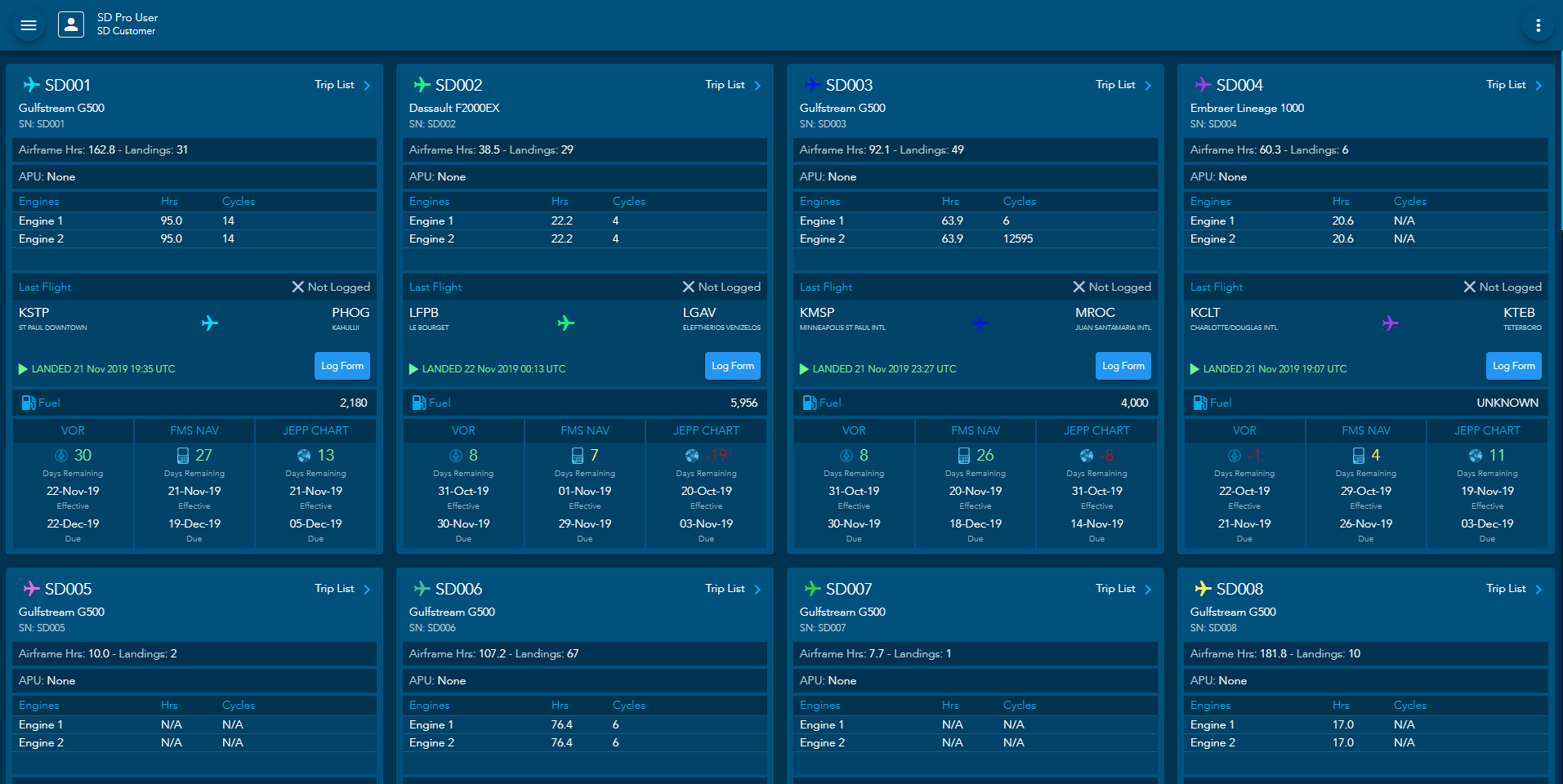This screenshot has height=784, width=1563.
Task: Click the pink airplane icon beside SD005
Action: (x=31, y=588)
